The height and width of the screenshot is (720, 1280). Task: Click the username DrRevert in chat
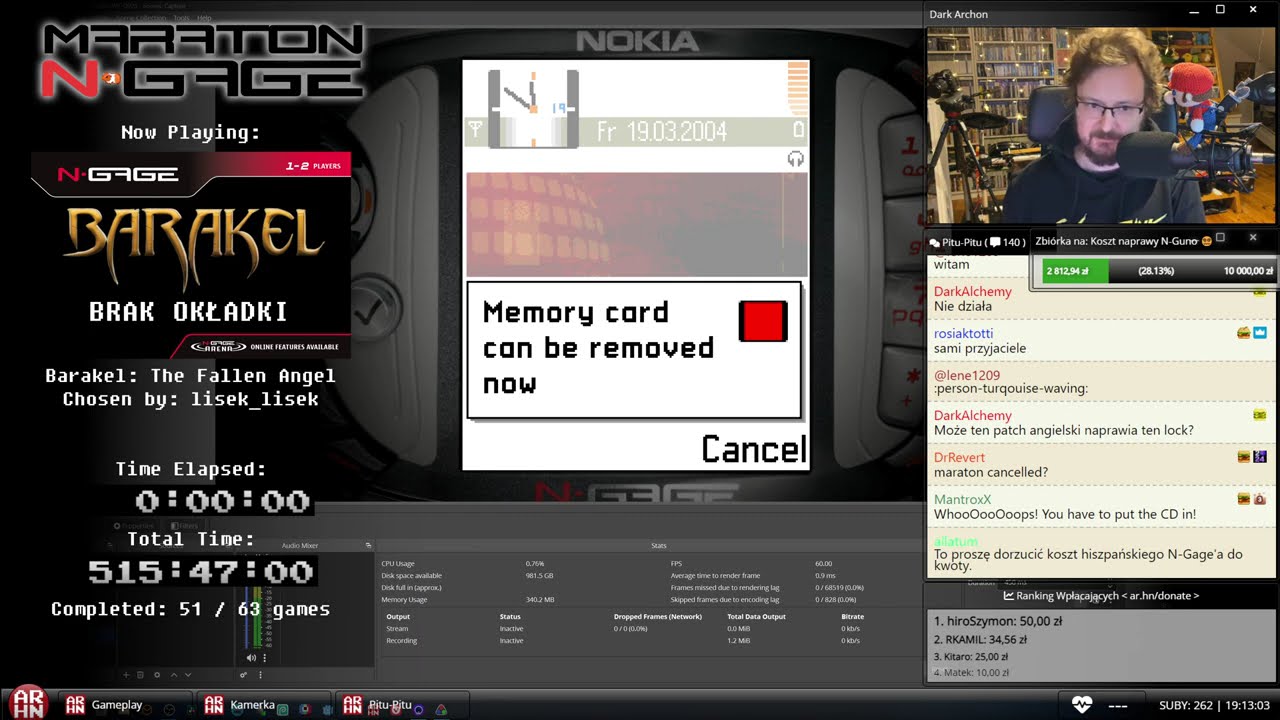point(959,457)
